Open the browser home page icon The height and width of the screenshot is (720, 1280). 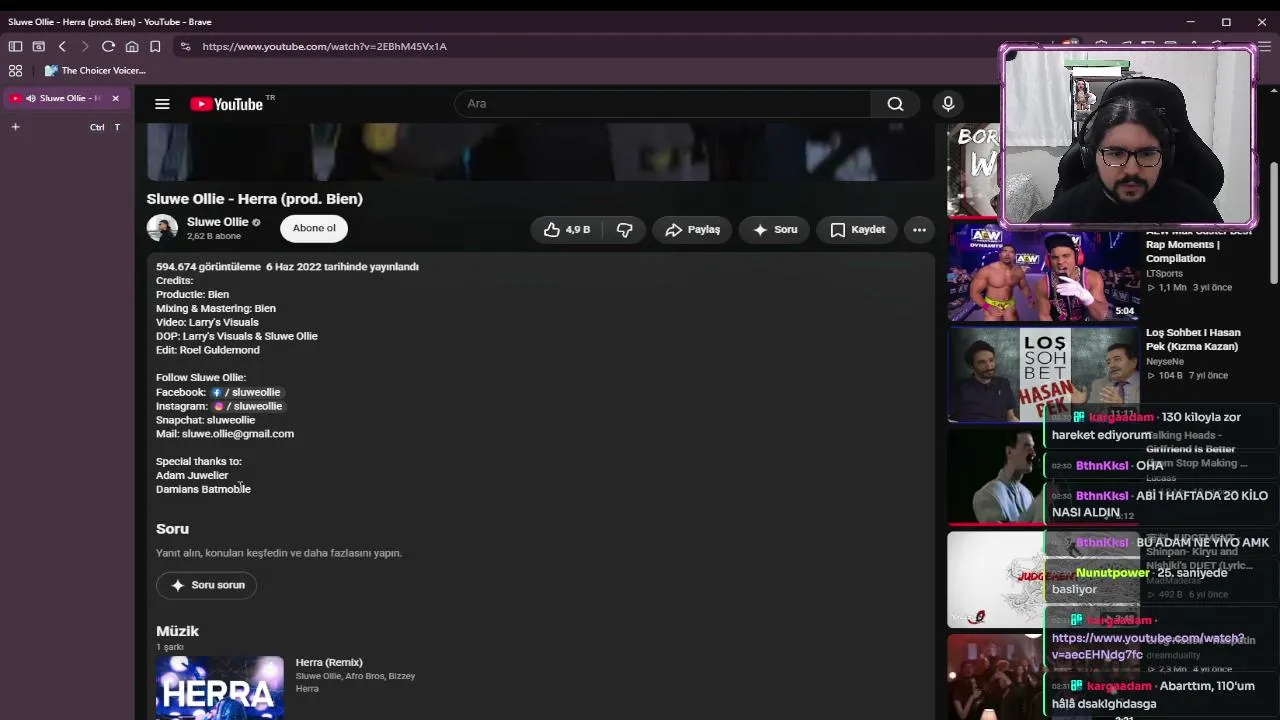[131, 46]
